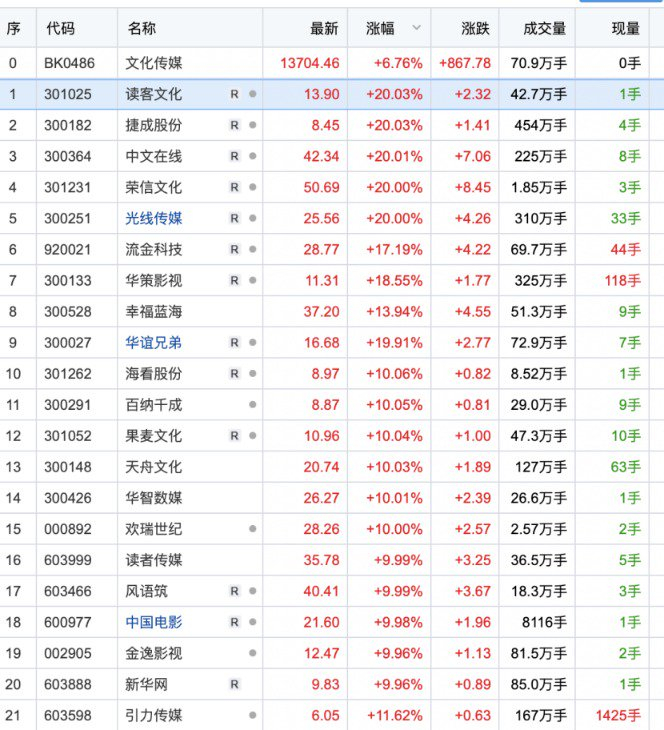The image size is (664, 730).
Task: Sort by the 成交量 column header
Action: [x=544, y=28]
